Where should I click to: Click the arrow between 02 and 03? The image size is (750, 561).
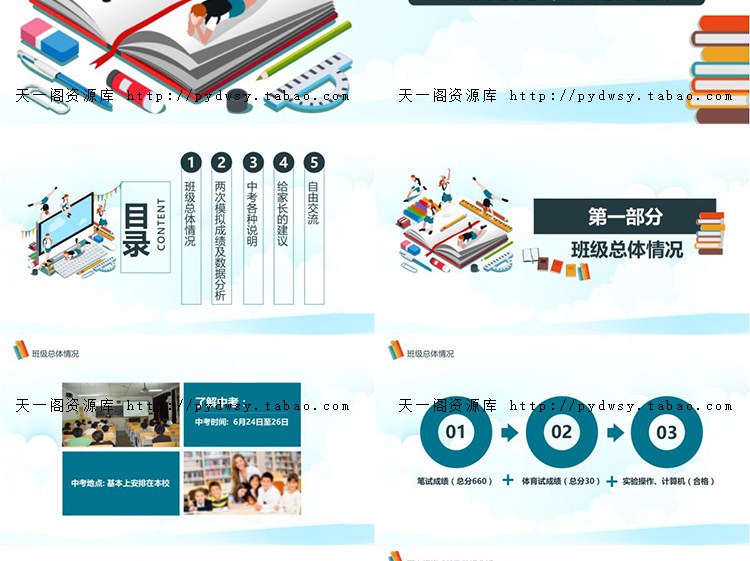coord(615,433)
